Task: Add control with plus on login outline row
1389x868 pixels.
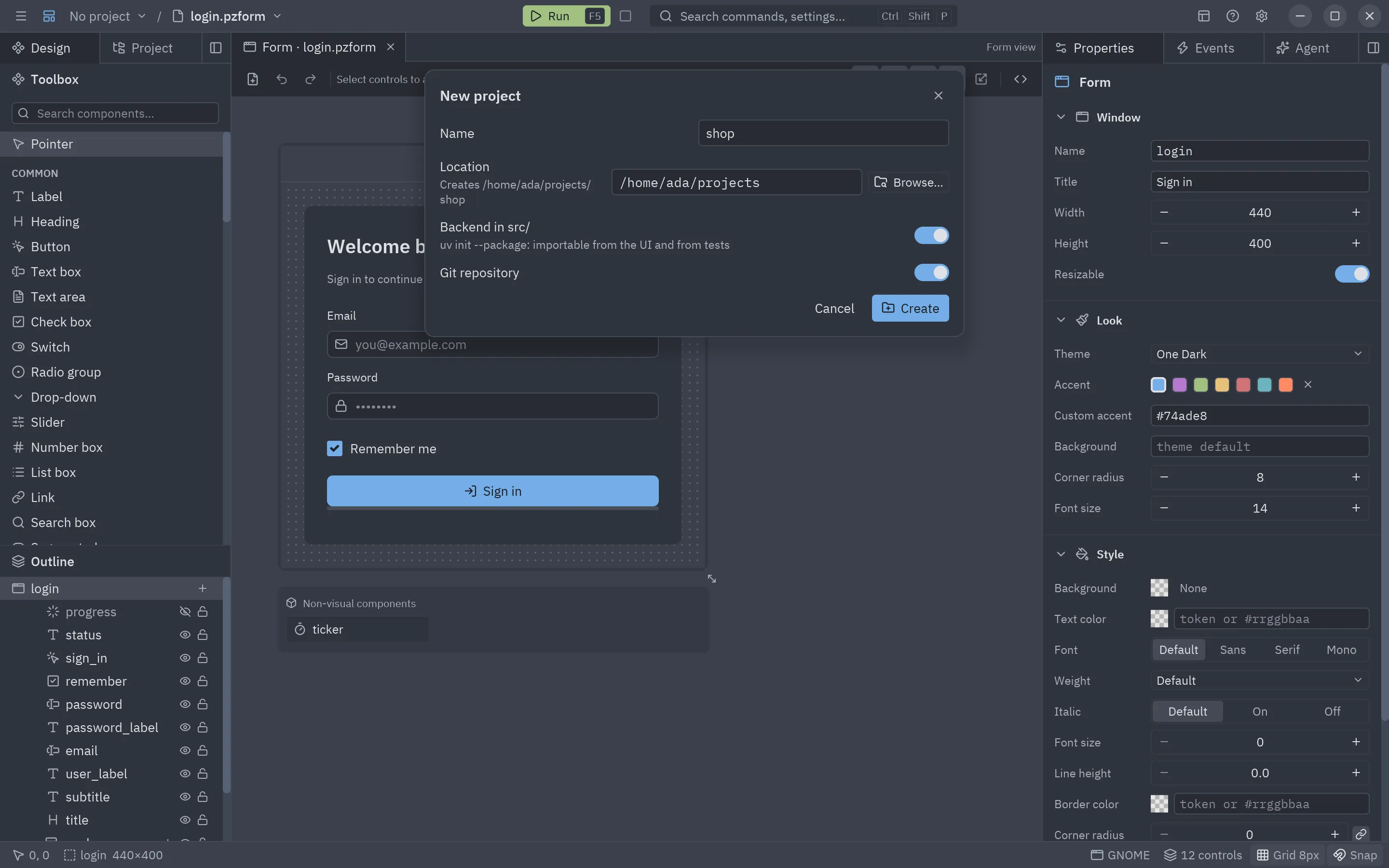Action: pyautogui.click(x=202, y=588)
